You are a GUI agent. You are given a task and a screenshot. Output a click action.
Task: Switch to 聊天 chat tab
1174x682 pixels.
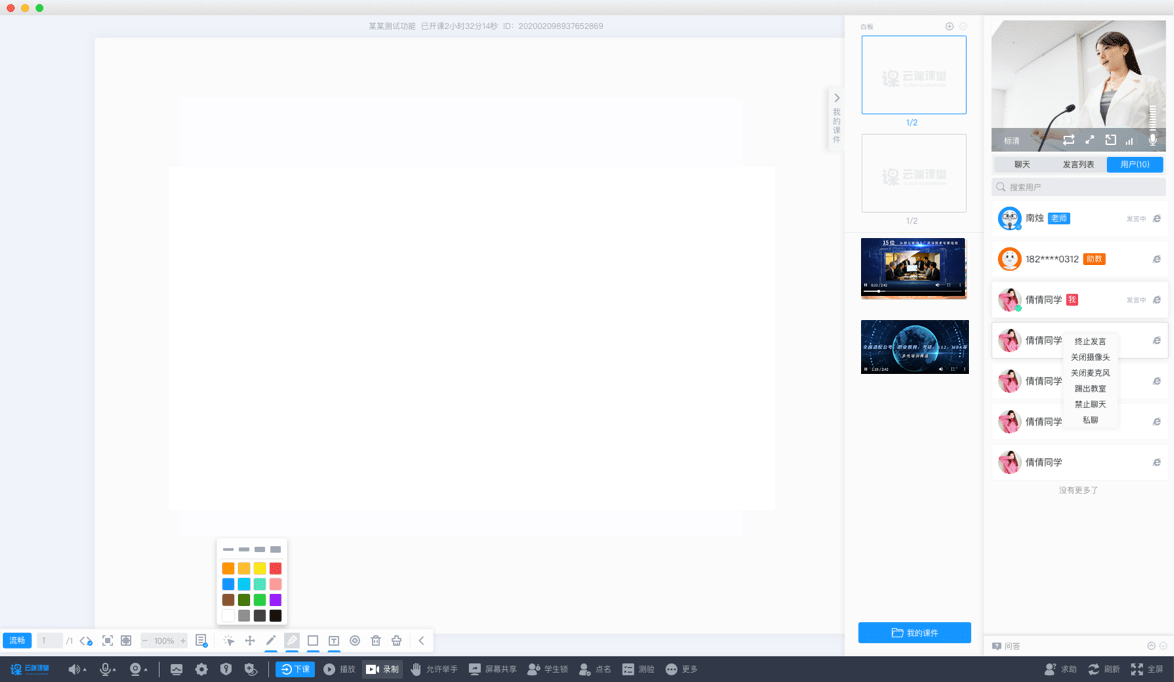coord(1022,164)
